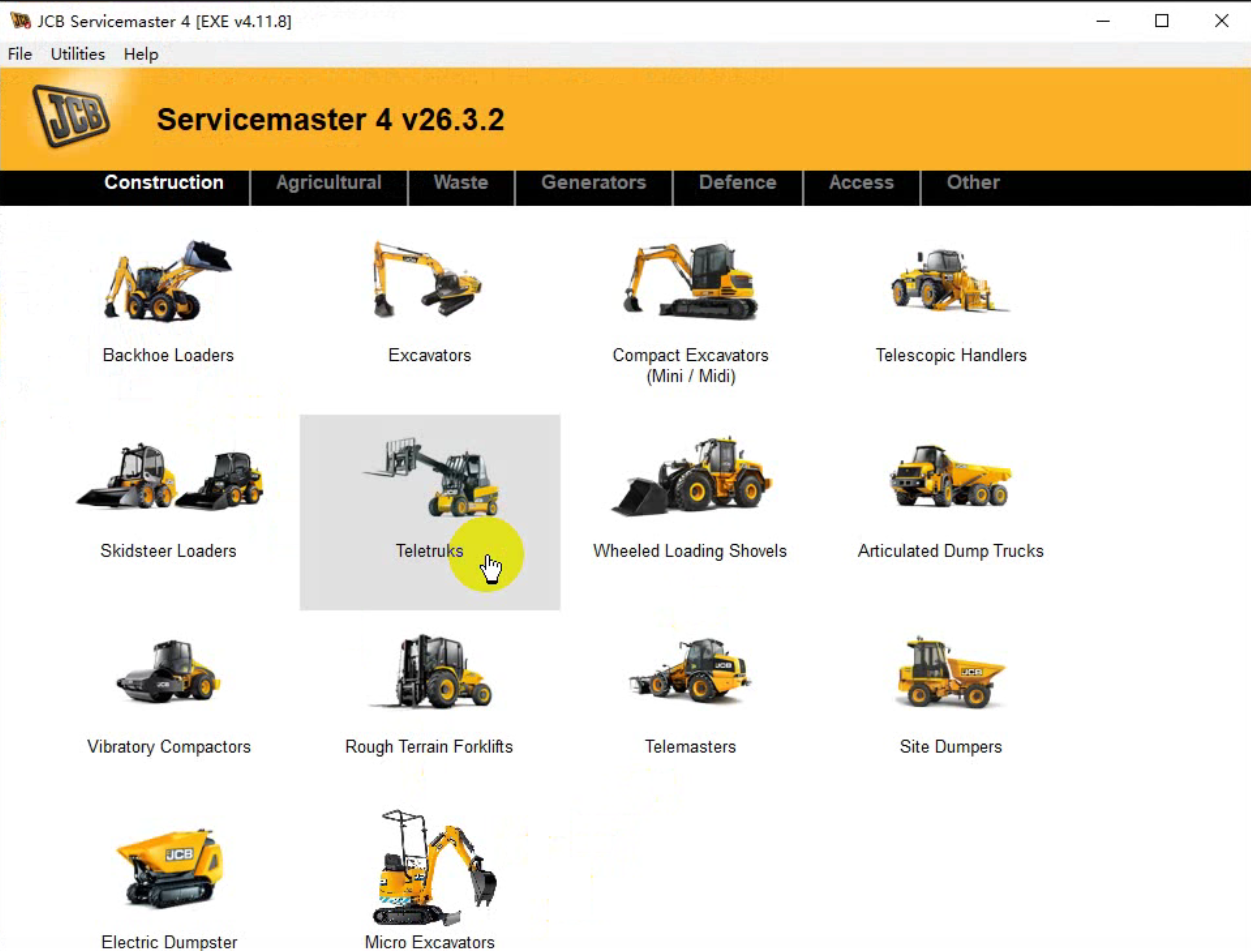Click the Micro Excavators label
This screenshot has height=951, width=1251.
[x=430, y=942]
